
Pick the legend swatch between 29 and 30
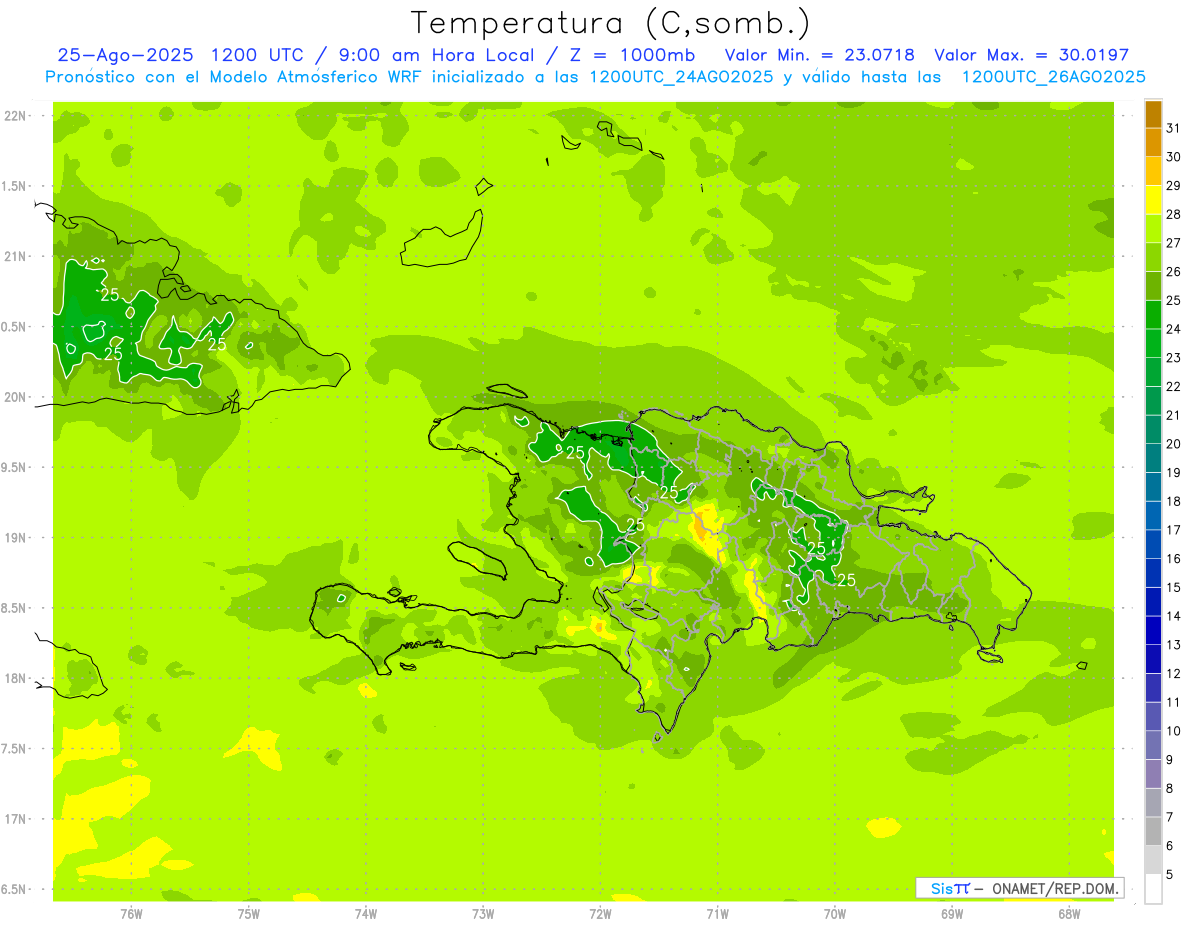[x=1153, y=171]
